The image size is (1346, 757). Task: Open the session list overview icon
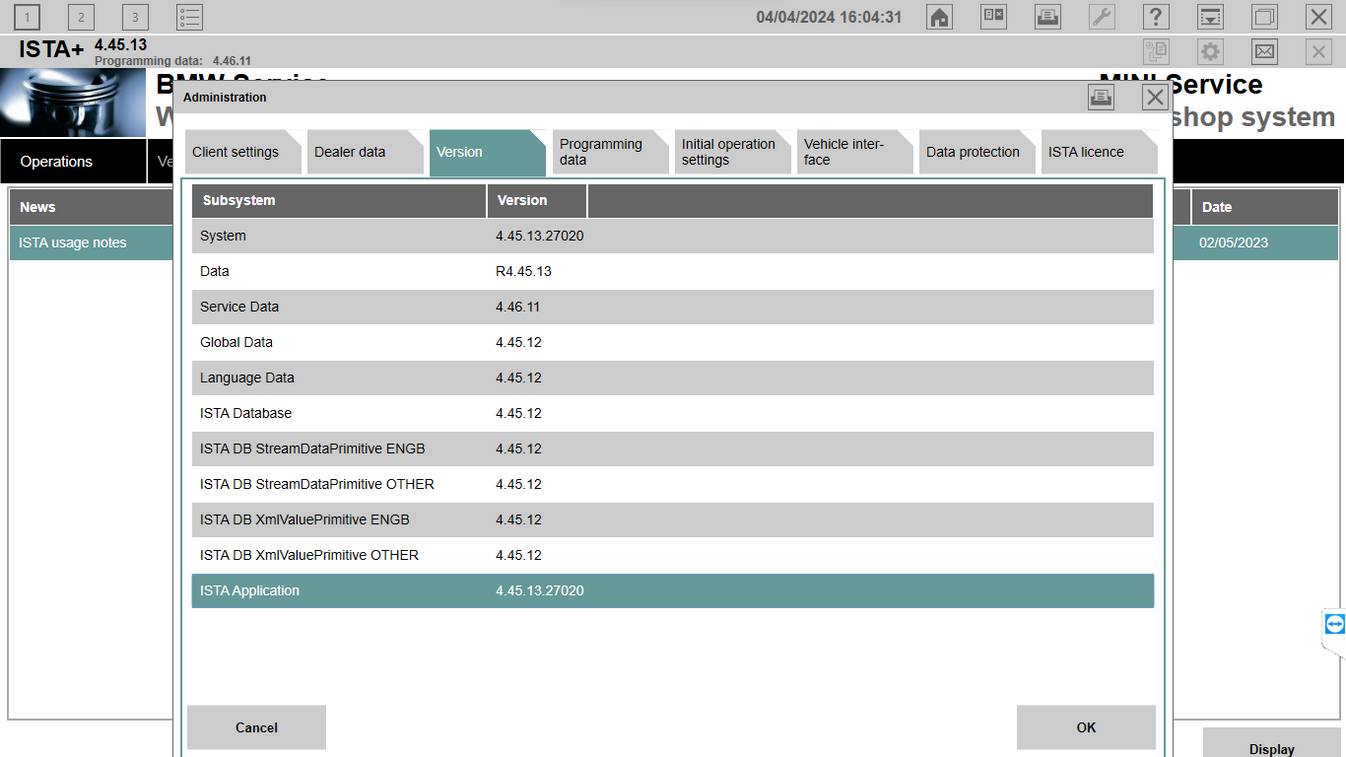click(x=188, y=16)
